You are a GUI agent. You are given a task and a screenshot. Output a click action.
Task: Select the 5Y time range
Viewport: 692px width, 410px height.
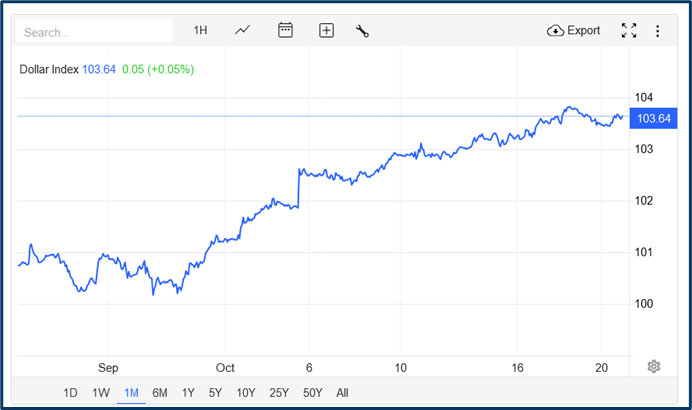[215, 393]
